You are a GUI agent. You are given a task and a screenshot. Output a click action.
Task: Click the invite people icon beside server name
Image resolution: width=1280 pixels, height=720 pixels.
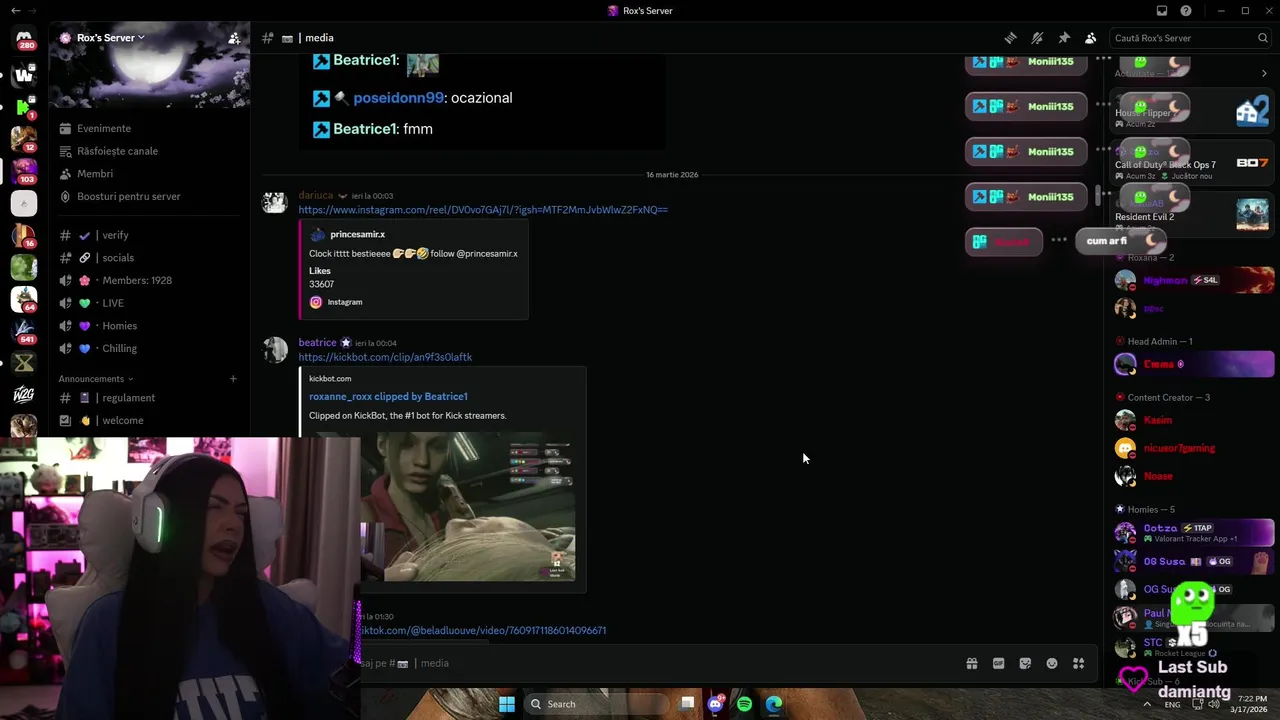point(234,38)
